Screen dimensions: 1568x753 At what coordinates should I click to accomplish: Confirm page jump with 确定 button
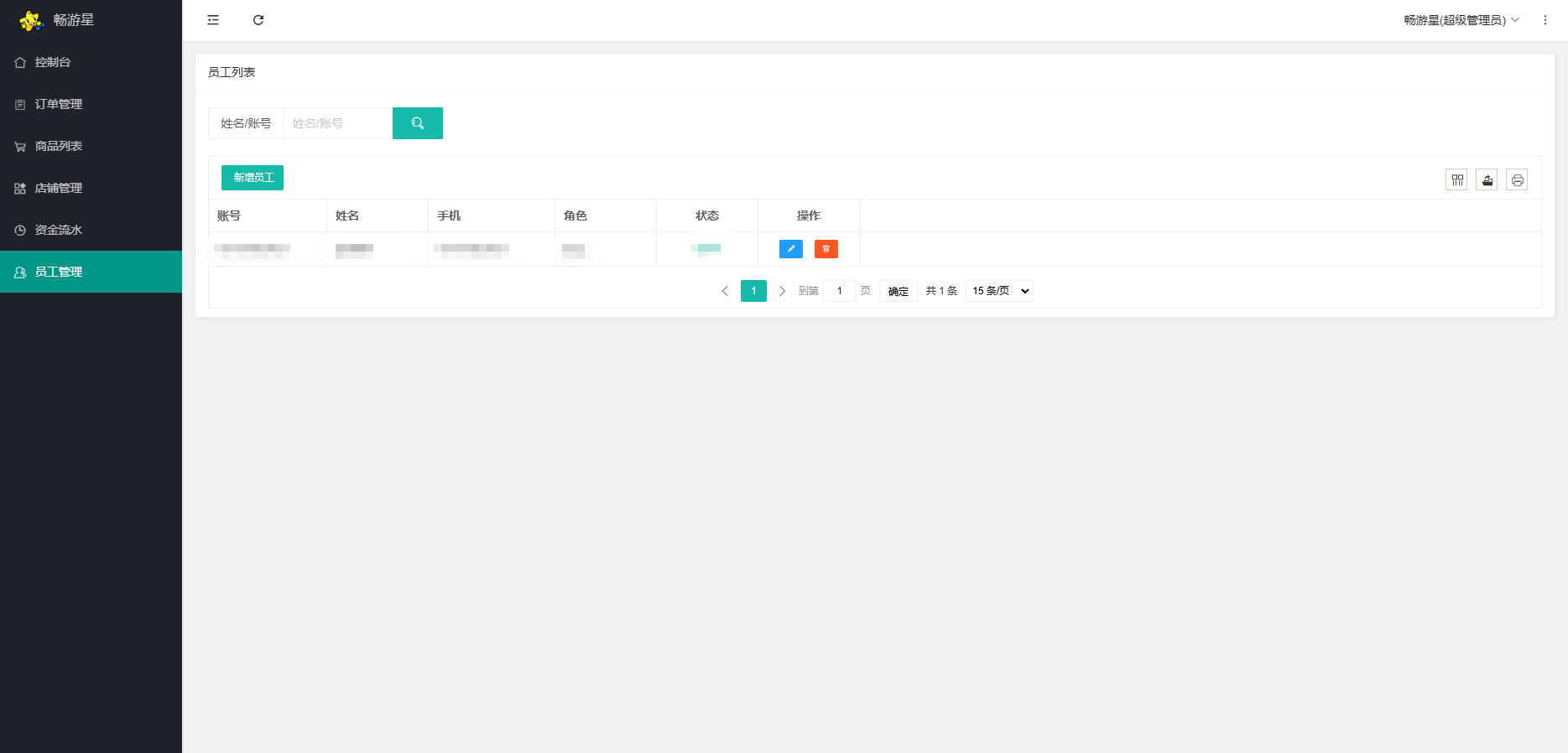click(x=899, y=291)
